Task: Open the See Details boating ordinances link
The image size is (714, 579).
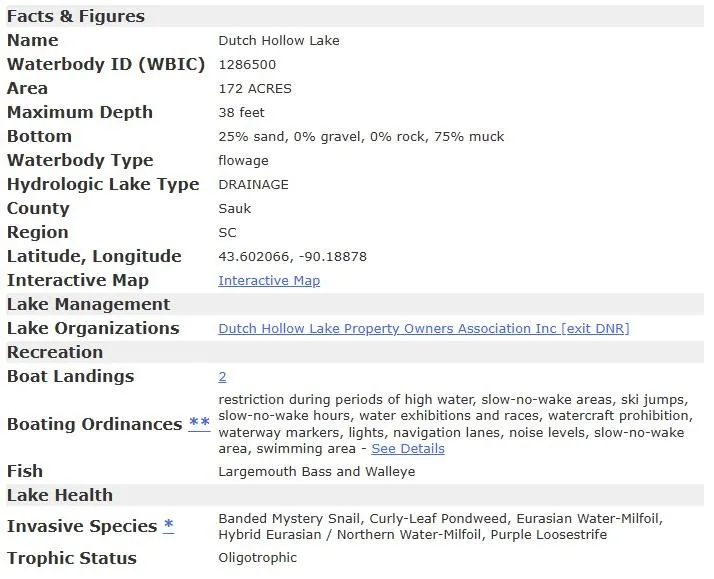Action: click(x=408, y=449)
